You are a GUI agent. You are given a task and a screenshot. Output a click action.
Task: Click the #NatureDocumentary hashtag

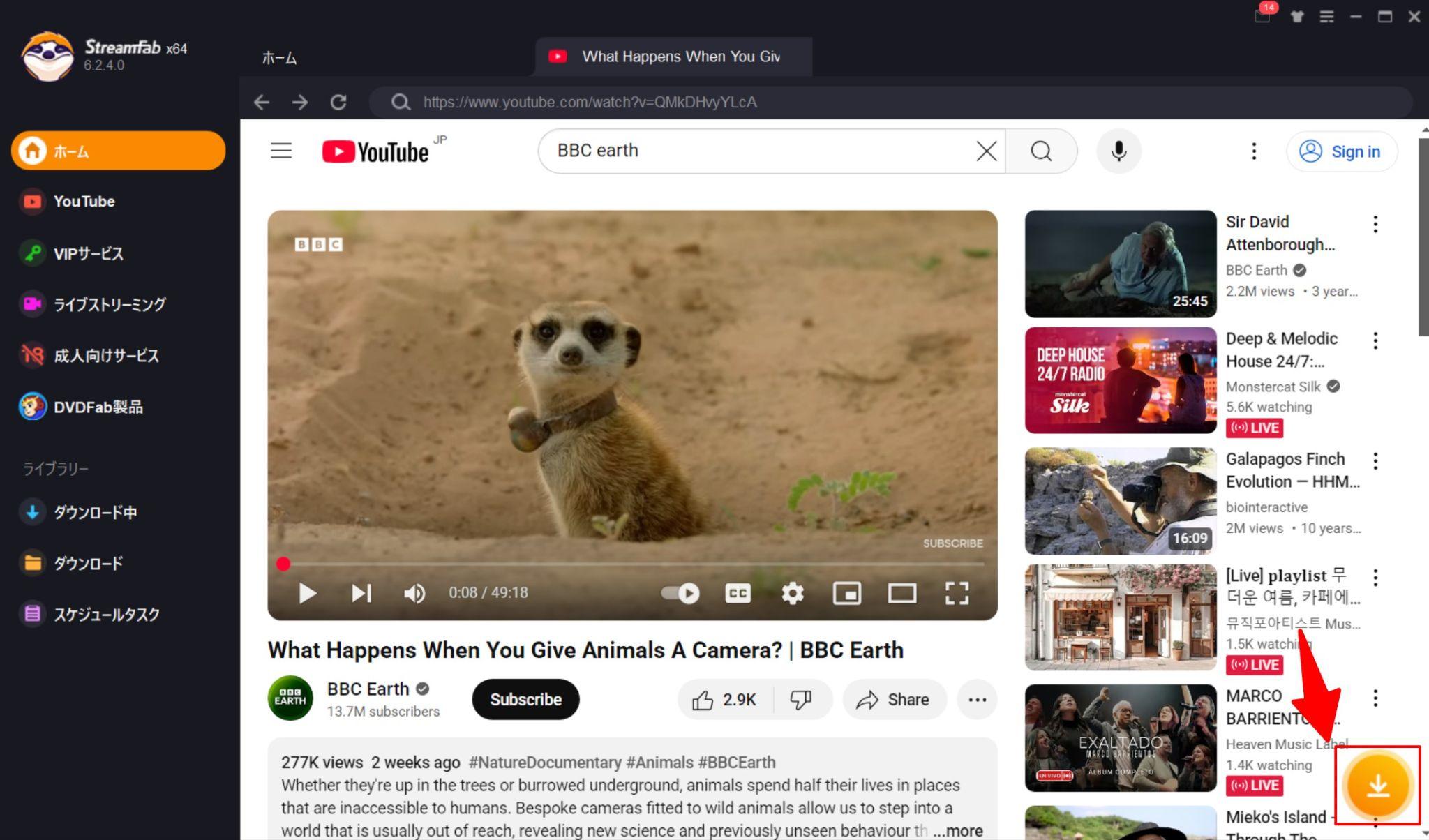click(x=545, y=763)
